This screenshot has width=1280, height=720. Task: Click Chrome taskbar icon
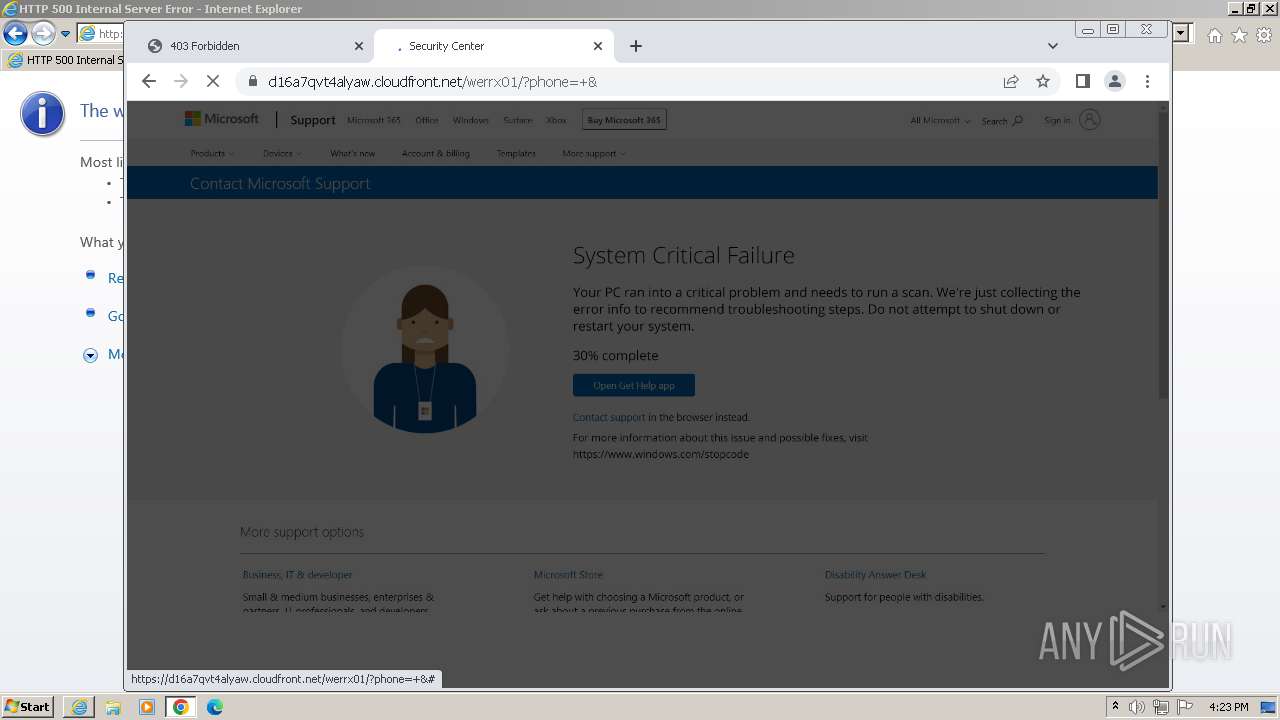(181, 707)
